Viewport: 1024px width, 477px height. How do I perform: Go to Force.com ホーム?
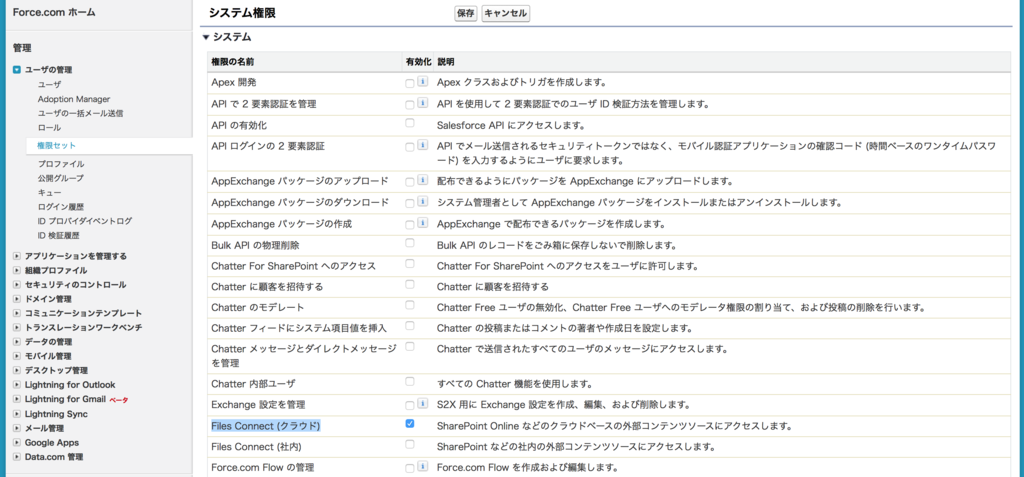click(54, 12)
